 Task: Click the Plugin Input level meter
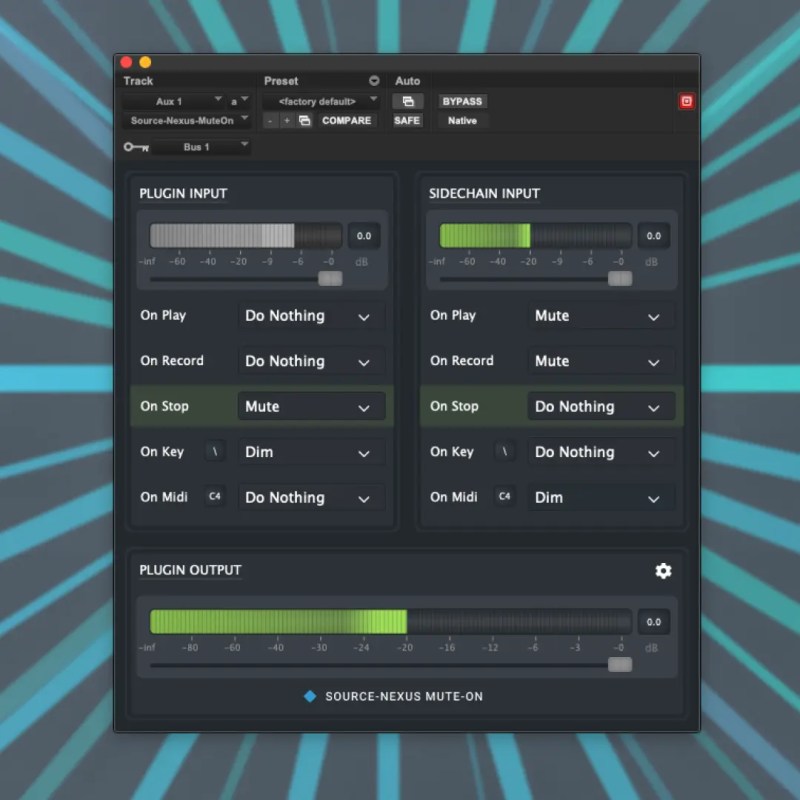tap(245, 236)
